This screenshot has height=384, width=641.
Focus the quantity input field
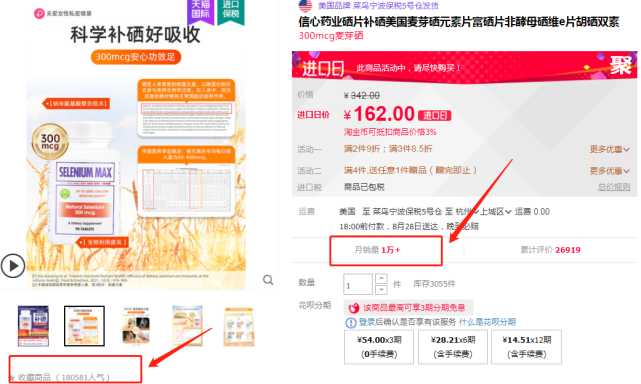tap(358, 284)
